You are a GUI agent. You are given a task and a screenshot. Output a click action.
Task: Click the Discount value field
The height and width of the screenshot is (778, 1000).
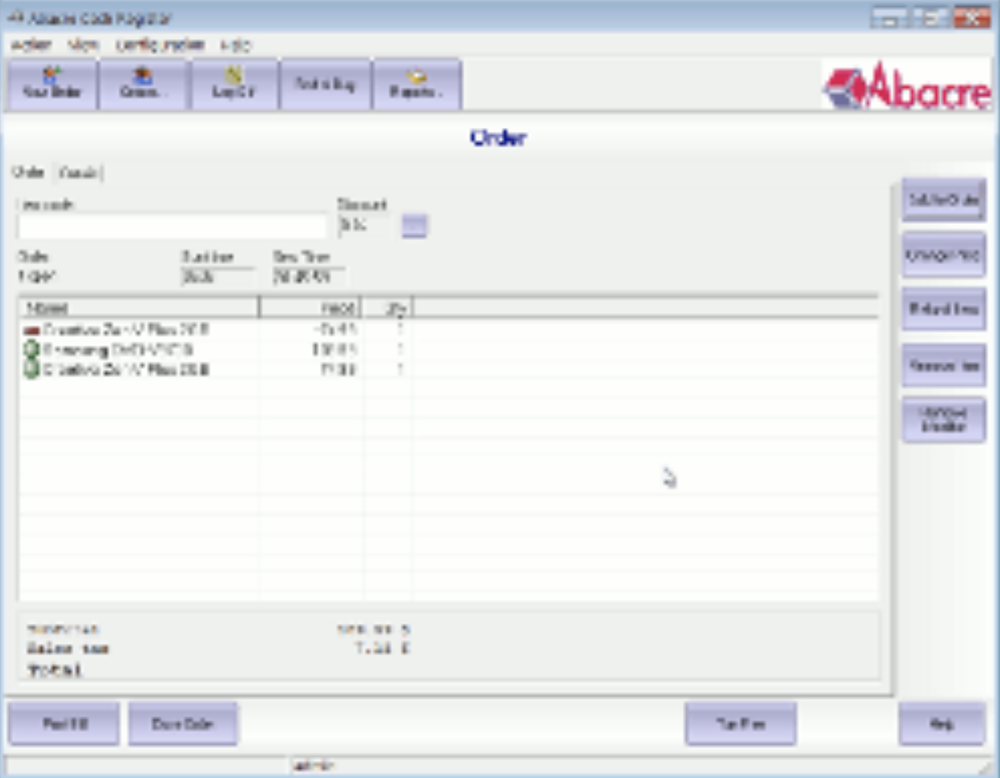[x=364, y=225]
